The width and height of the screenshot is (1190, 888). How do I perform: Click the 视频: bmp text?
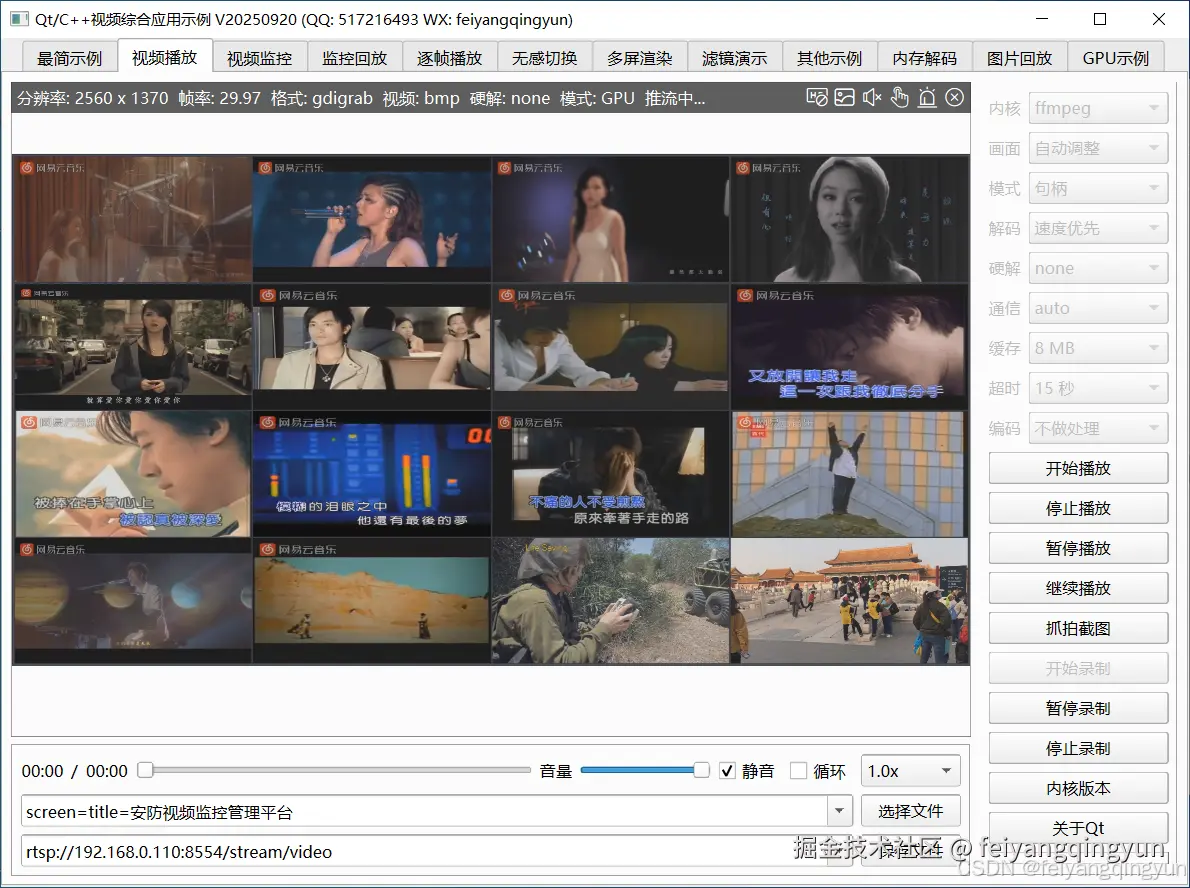point(421,98)
